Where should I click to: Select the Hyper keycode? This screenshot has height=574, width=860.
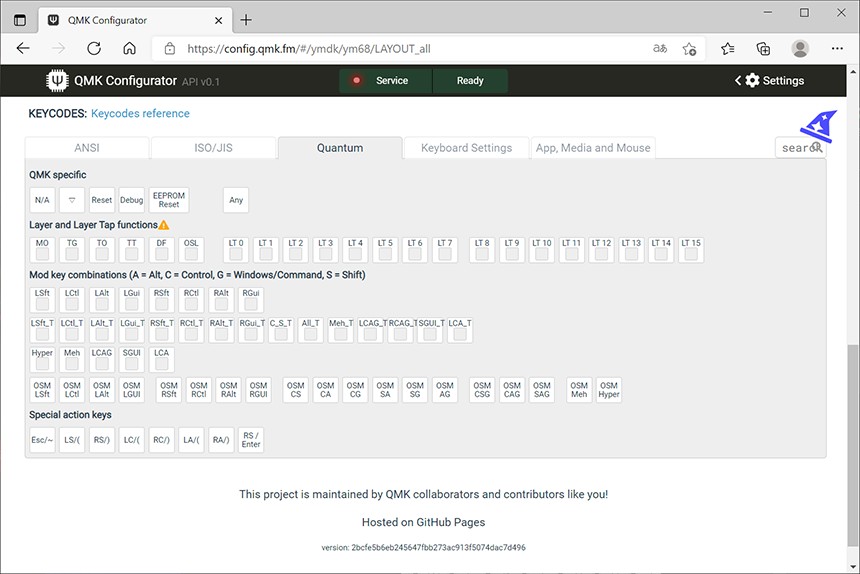point(42,360)
